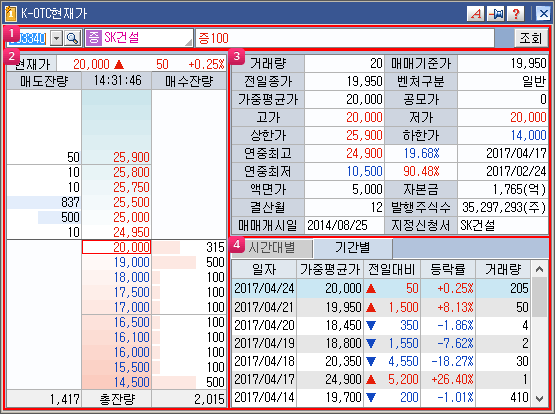Click the 발행주식수 value 35,297,293(주)
Viewport: 555px width, 414px height.
(x=504, y=208)
